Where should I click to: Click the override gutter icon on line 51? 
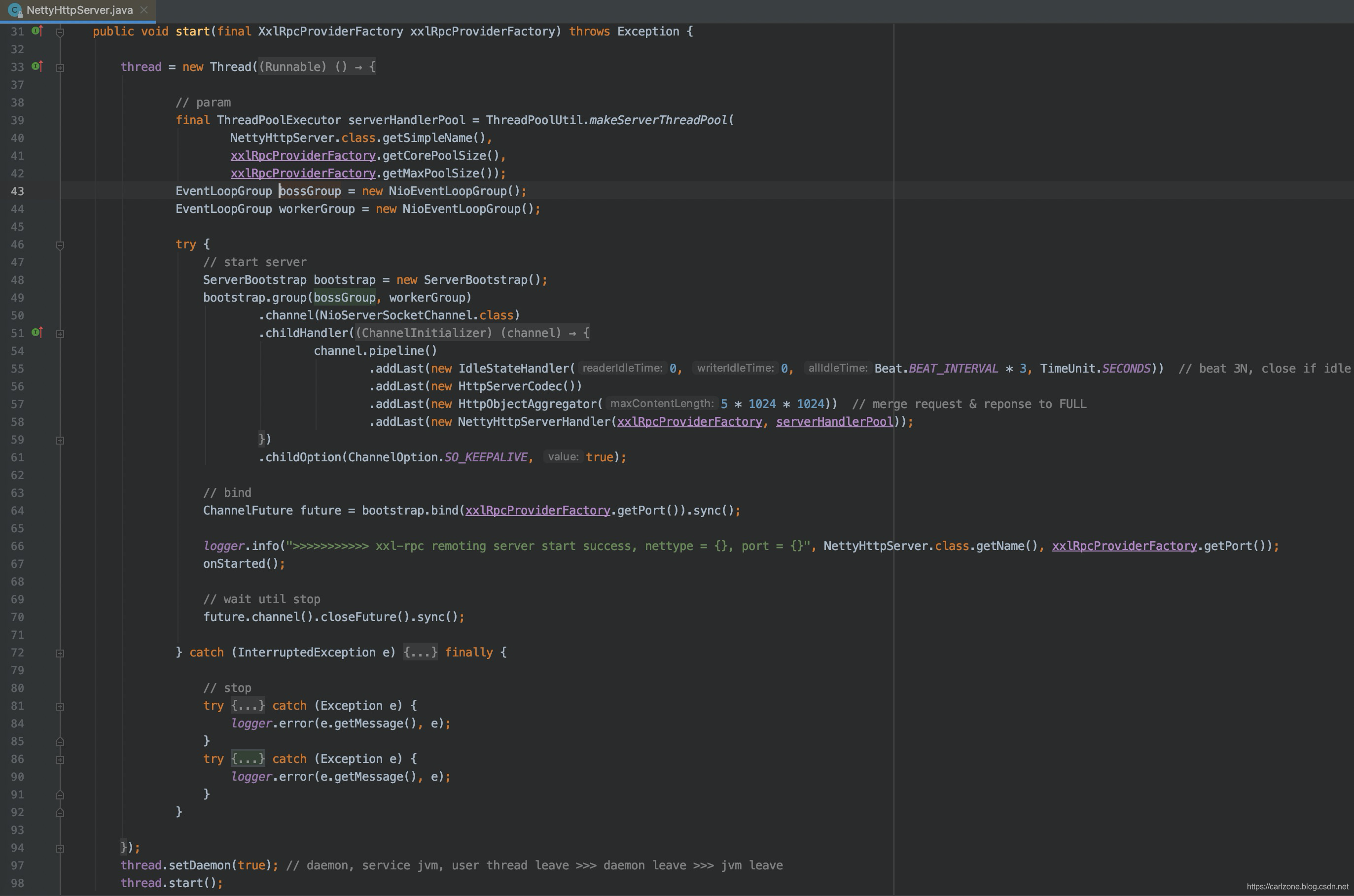[x=37, y=333]
